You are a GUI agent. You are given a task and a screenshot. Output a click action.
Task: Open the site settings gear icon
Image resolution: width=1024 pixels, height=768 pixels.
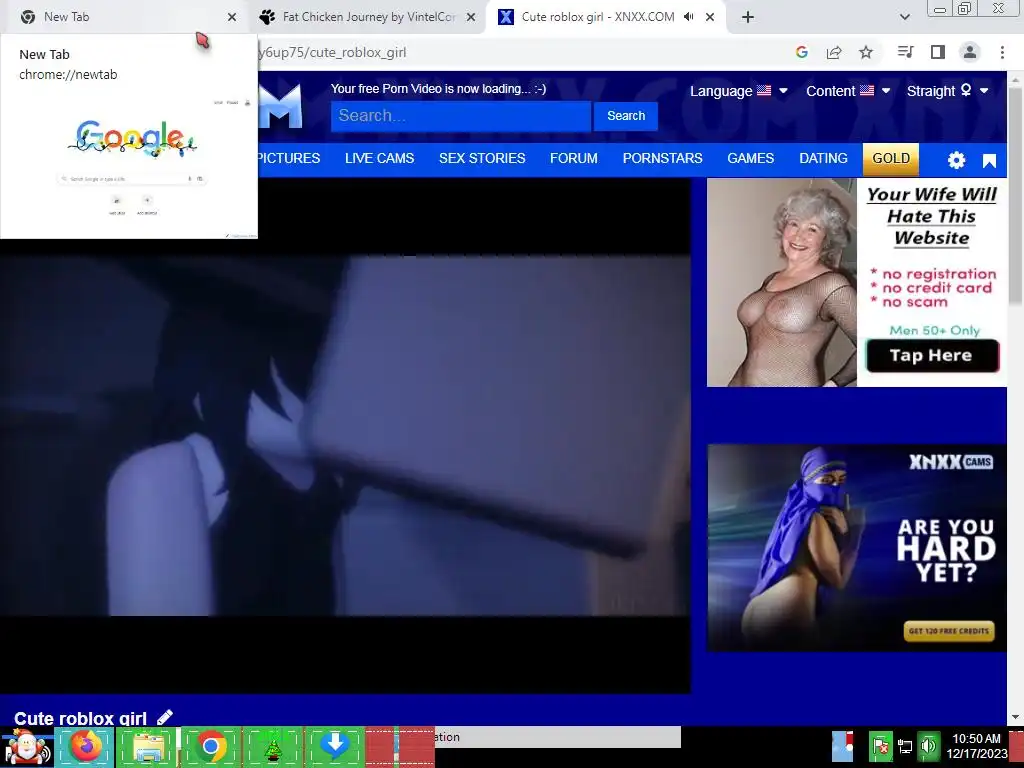pyautogui.click(x=956, y=160)
